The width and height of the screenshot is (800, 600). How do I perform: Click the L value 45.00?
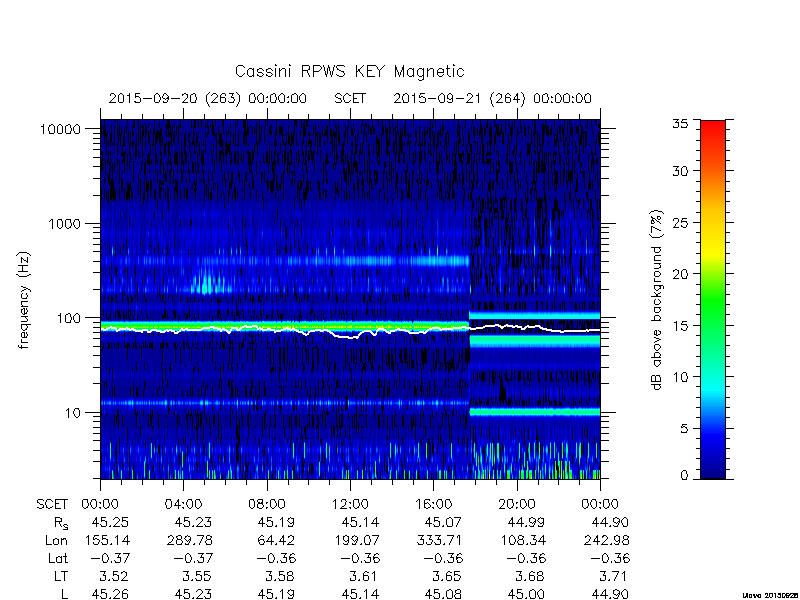point(526,594)
